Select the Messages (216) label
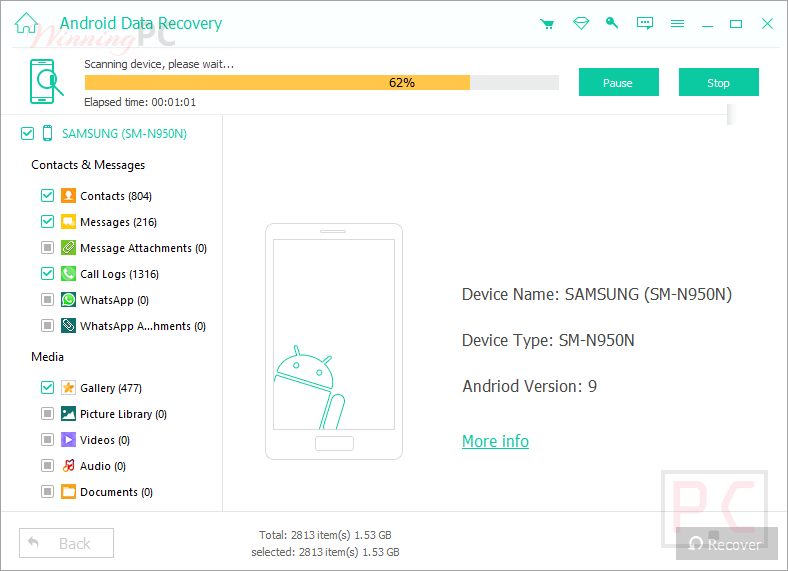788x571 pixels. [x=119, y=222]
